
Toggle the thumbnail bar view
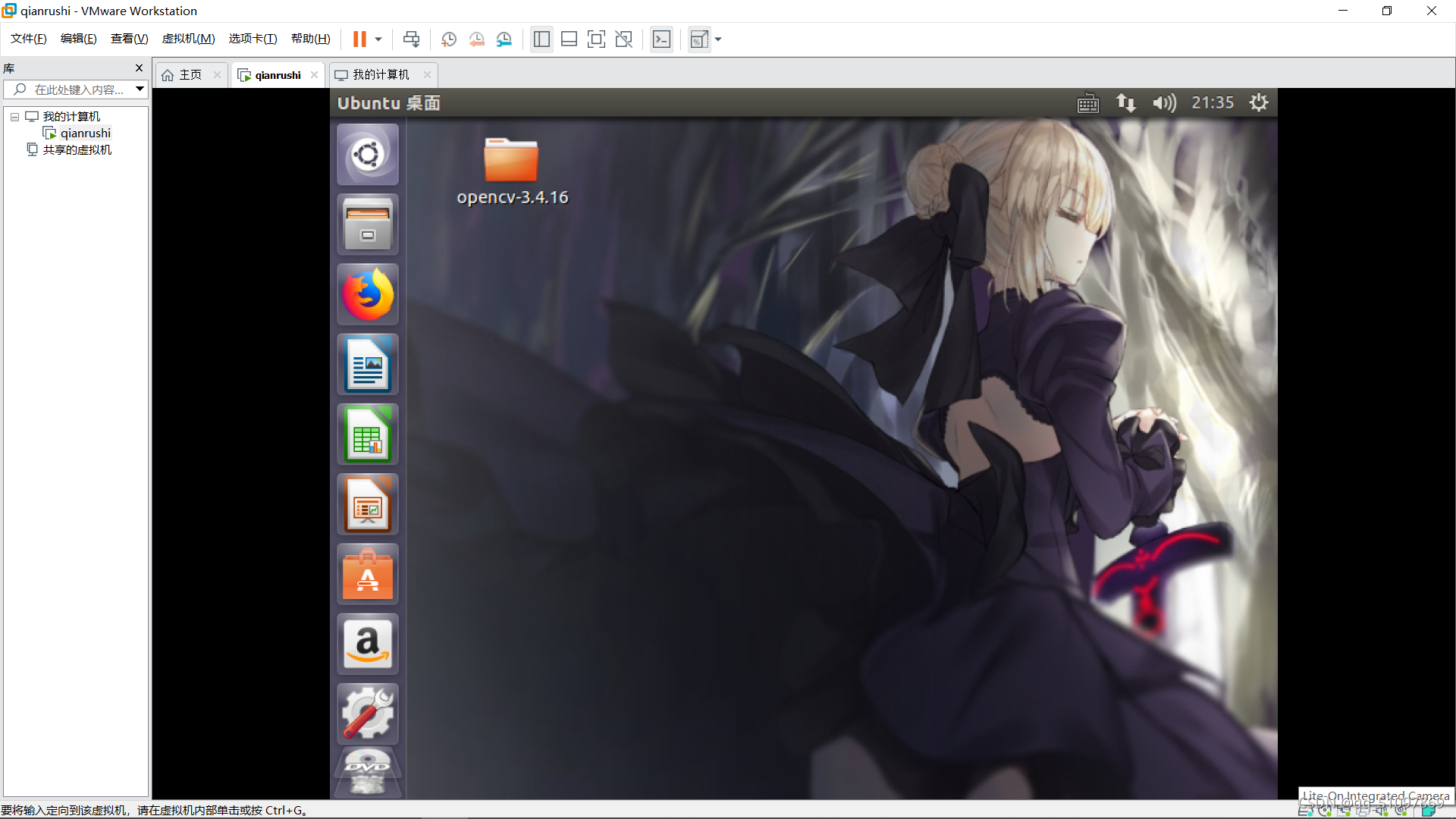[569, 39]
